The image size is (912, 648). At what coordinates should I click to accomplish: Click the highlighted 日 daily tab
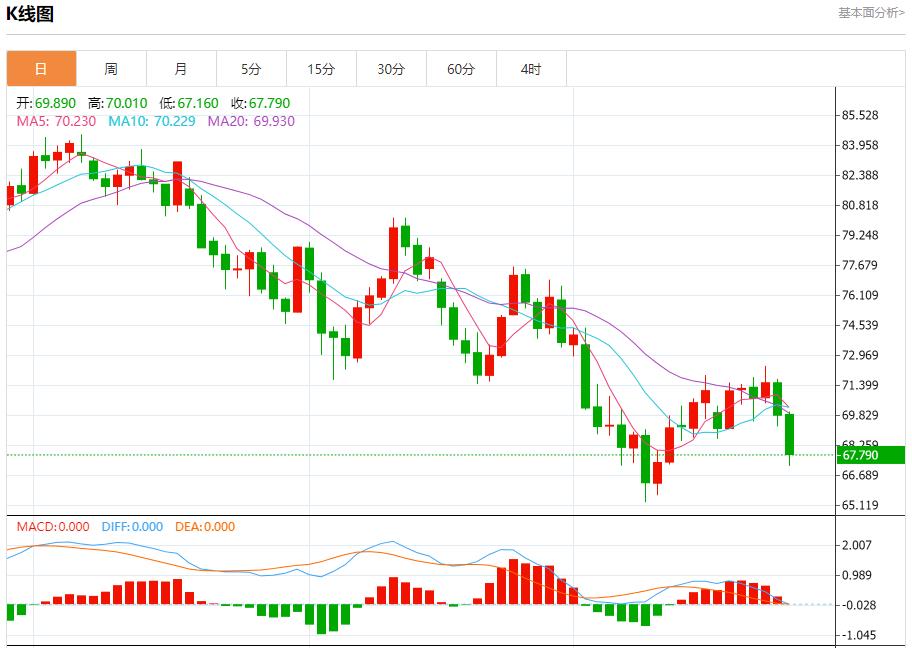(40, 69)
